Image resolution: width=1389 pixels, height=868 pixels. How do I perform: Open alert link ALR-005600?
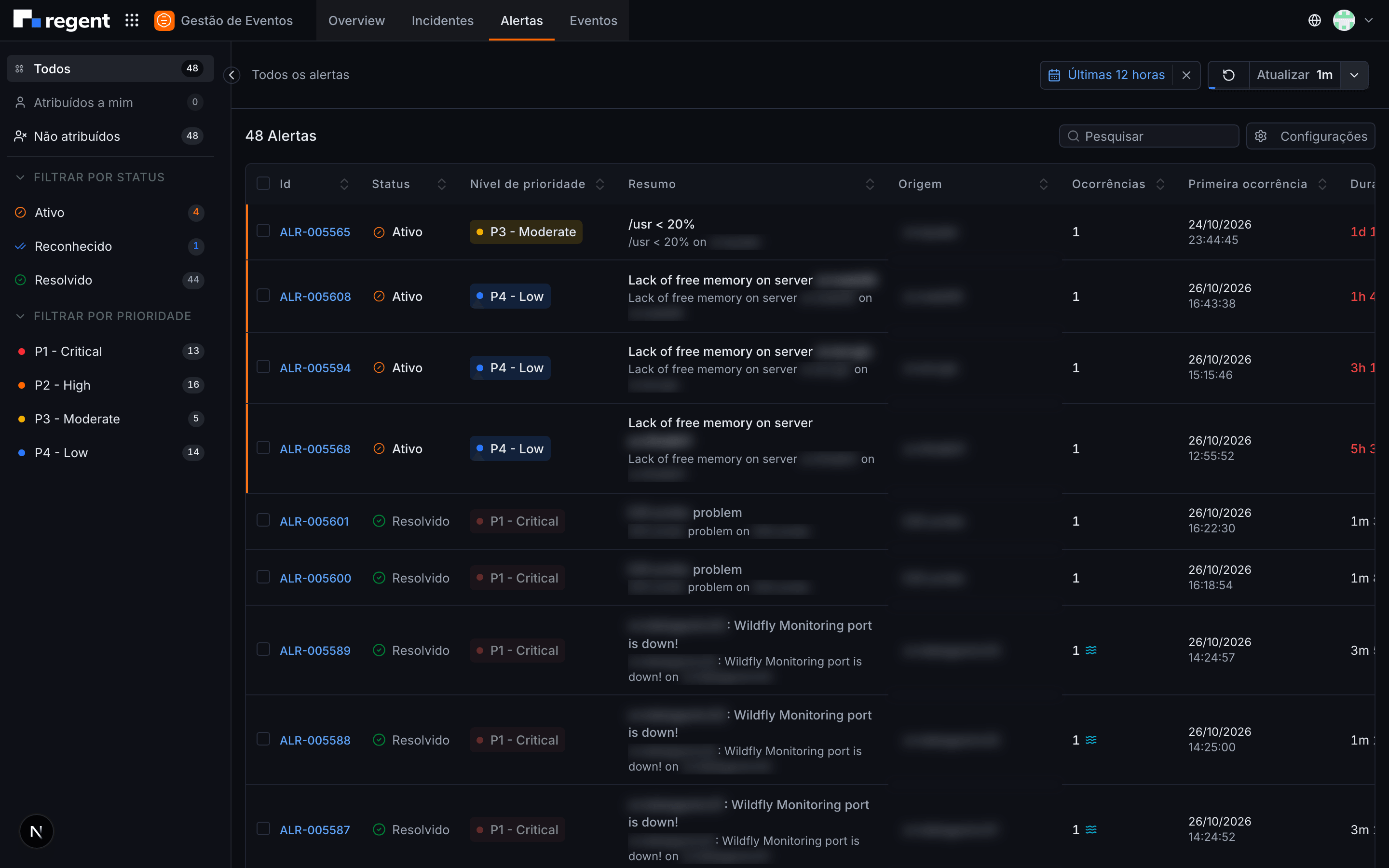pos(315,578)
